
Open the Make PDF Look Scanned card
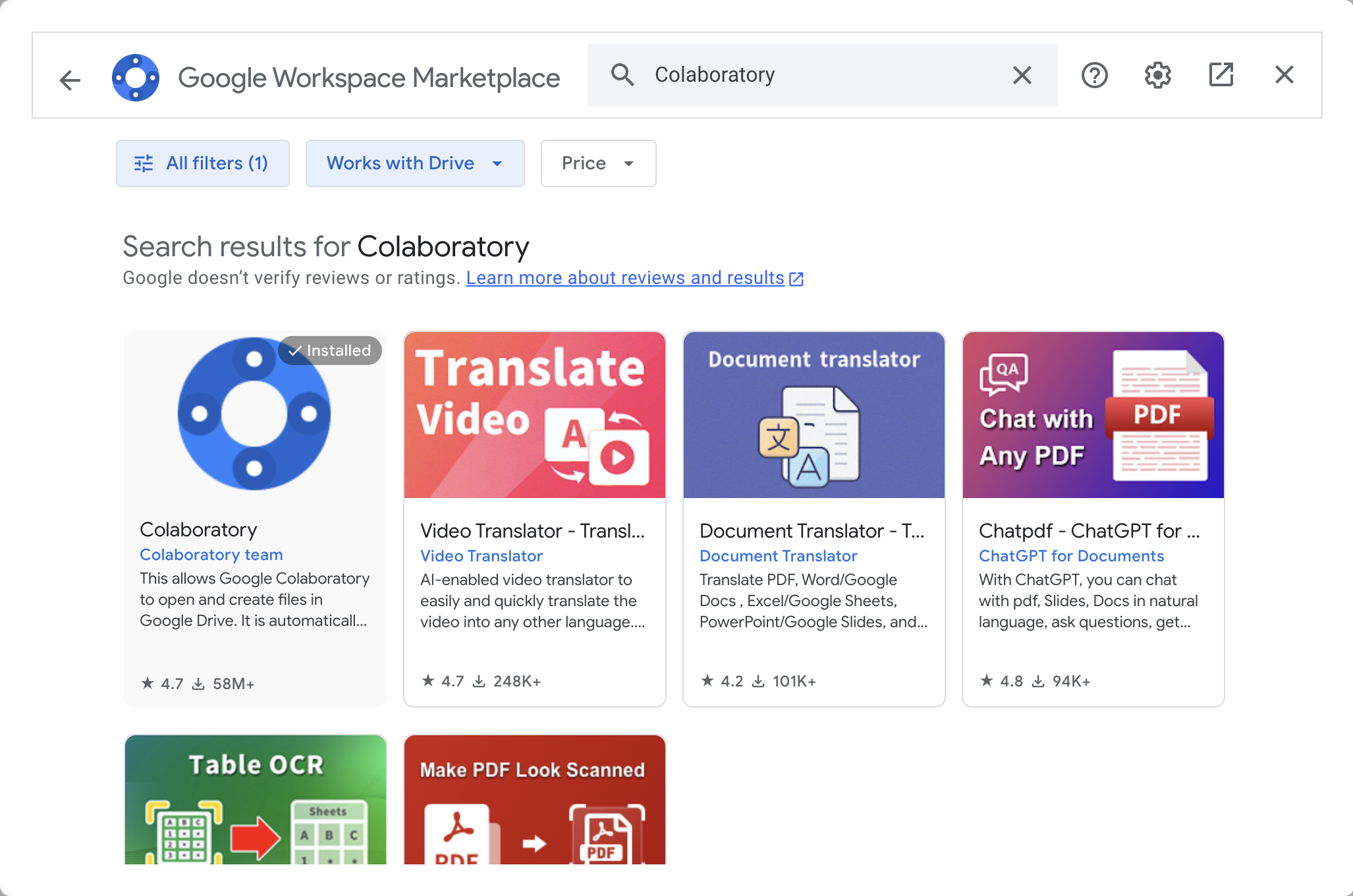pyautogui.click(x=534, y=799)
